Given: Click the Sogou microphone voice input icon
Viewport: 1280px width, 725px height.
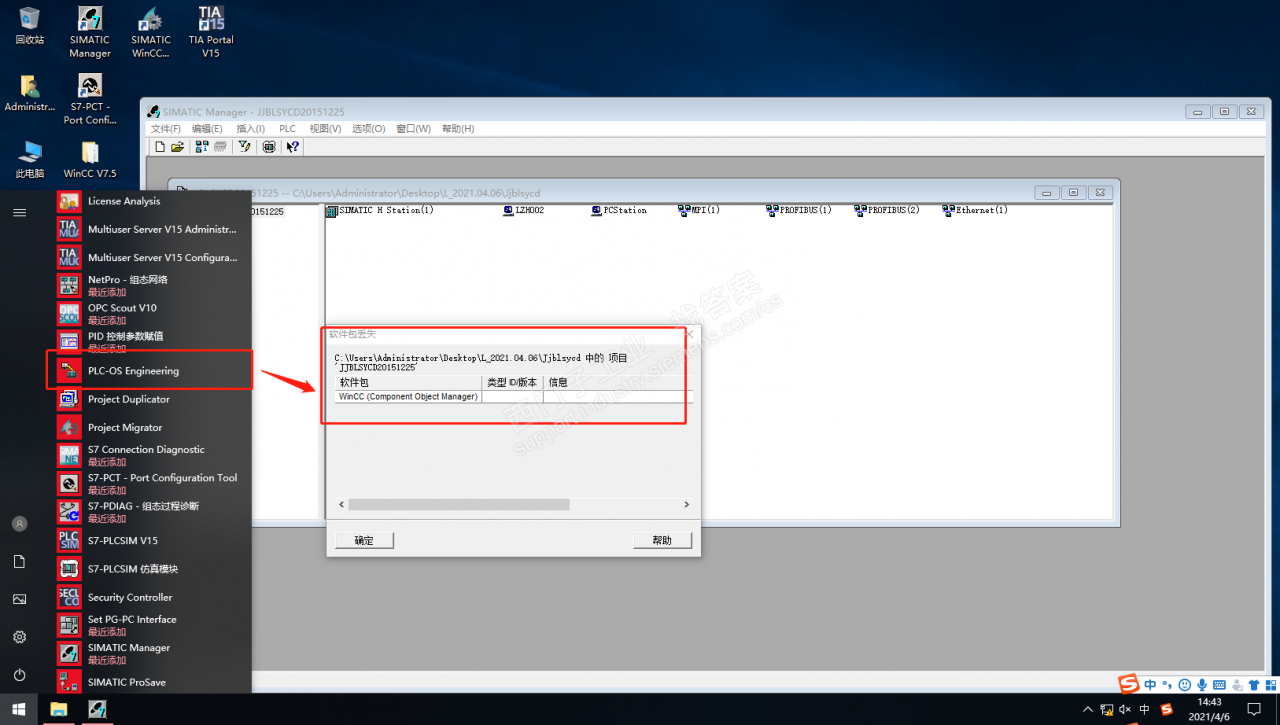Looking at the screenshot, I should [1201, 685].
